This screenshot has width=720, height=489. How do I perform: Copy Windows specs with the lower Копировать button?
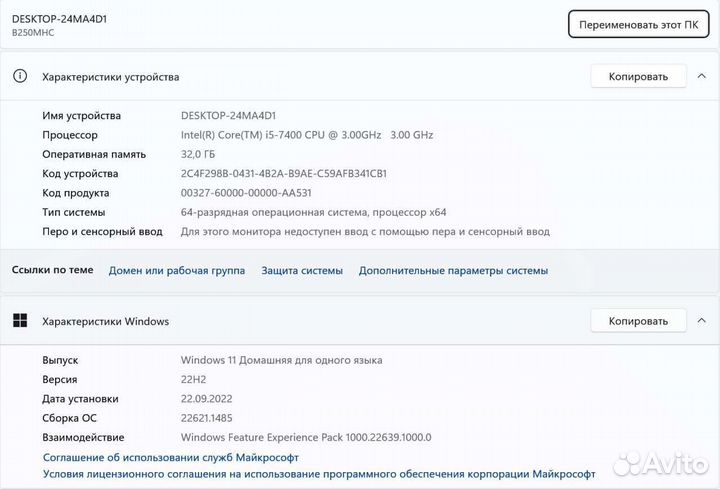[x=638, y=321]
